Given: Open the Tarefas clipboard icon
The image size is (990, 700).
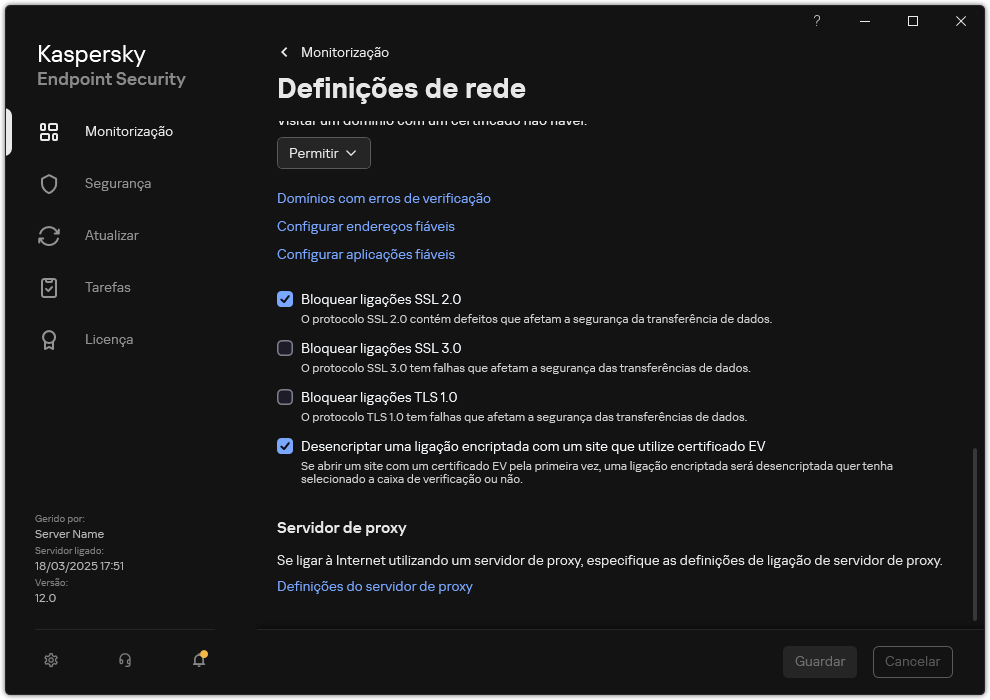Looking at the screenshot, I should click(x=49, y=287).
